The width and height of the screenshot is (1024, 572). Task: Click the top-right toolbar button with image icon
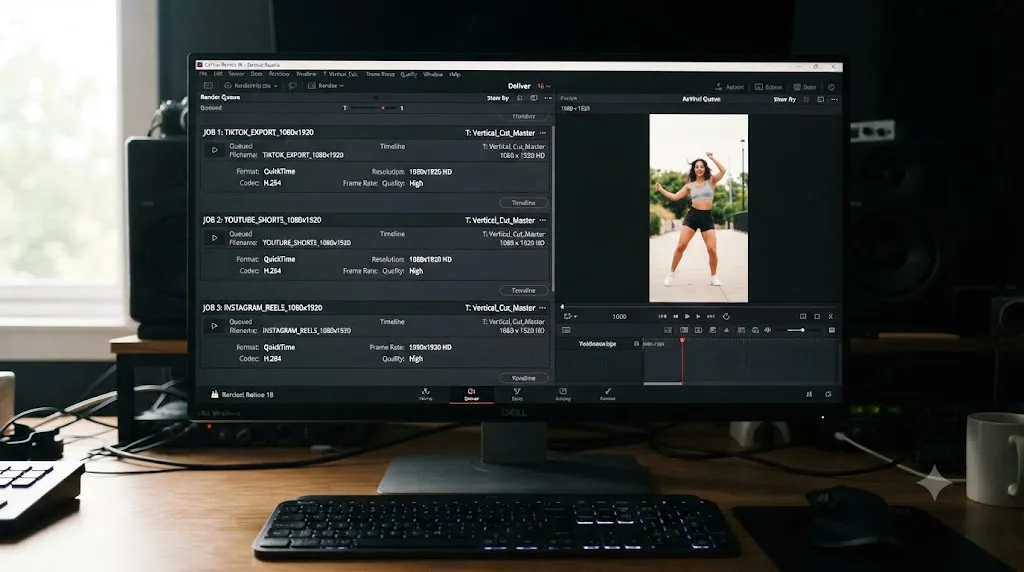(804, 87)
